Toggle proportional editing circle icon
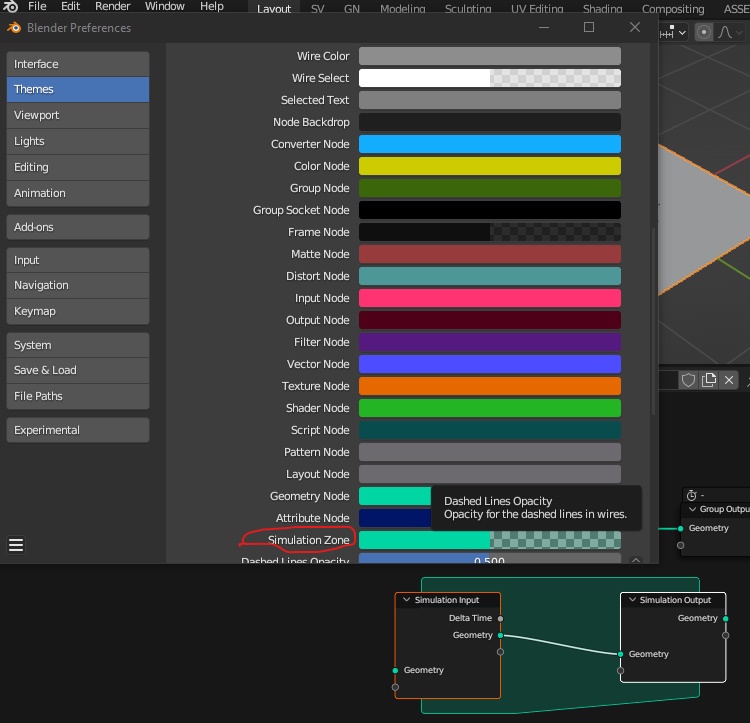 (x=704, y=33)
